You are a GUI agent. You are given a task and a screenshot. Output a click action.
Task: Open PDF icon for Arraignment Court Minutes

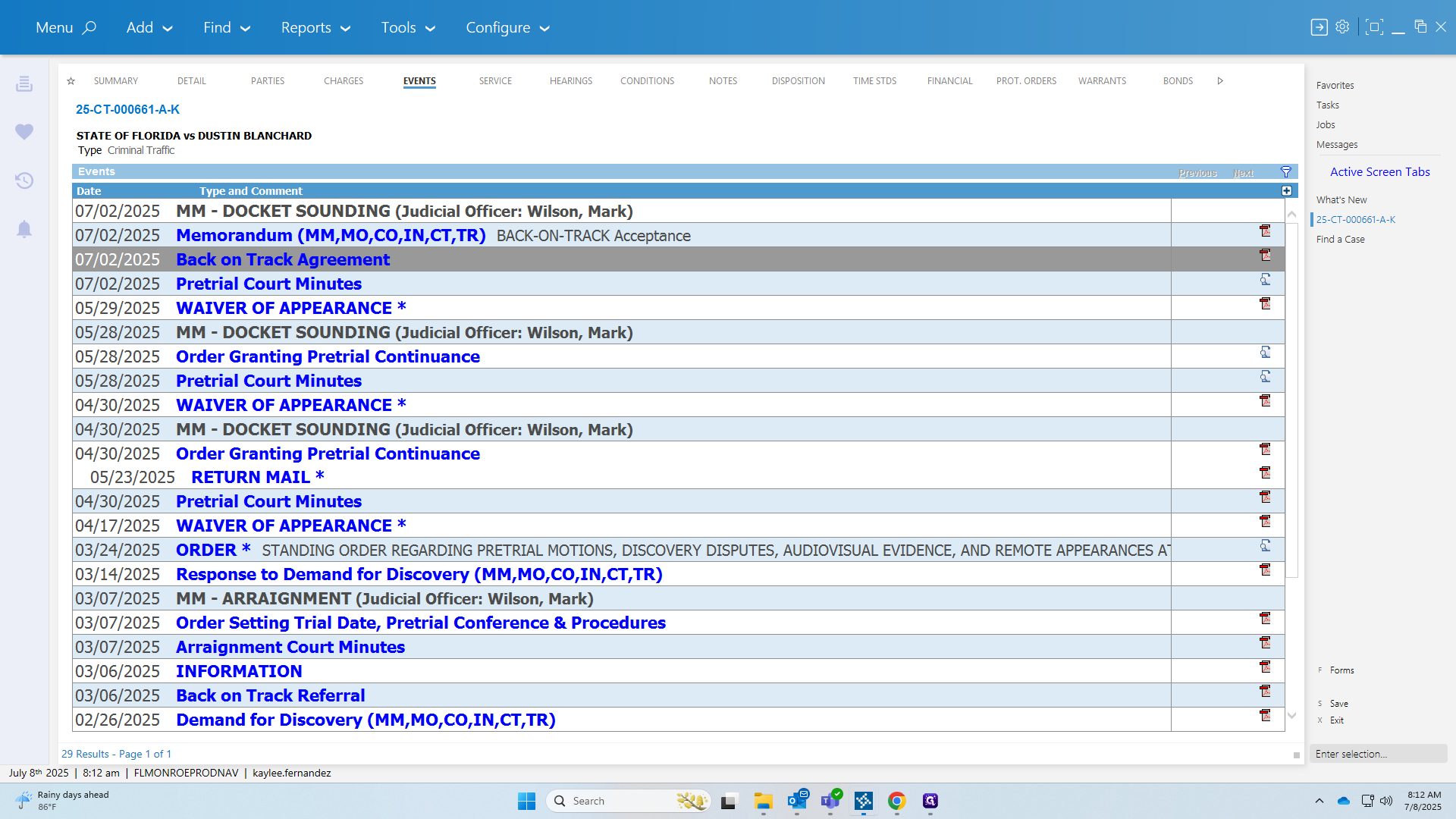pyautogui.click(x=1265, y=642)
